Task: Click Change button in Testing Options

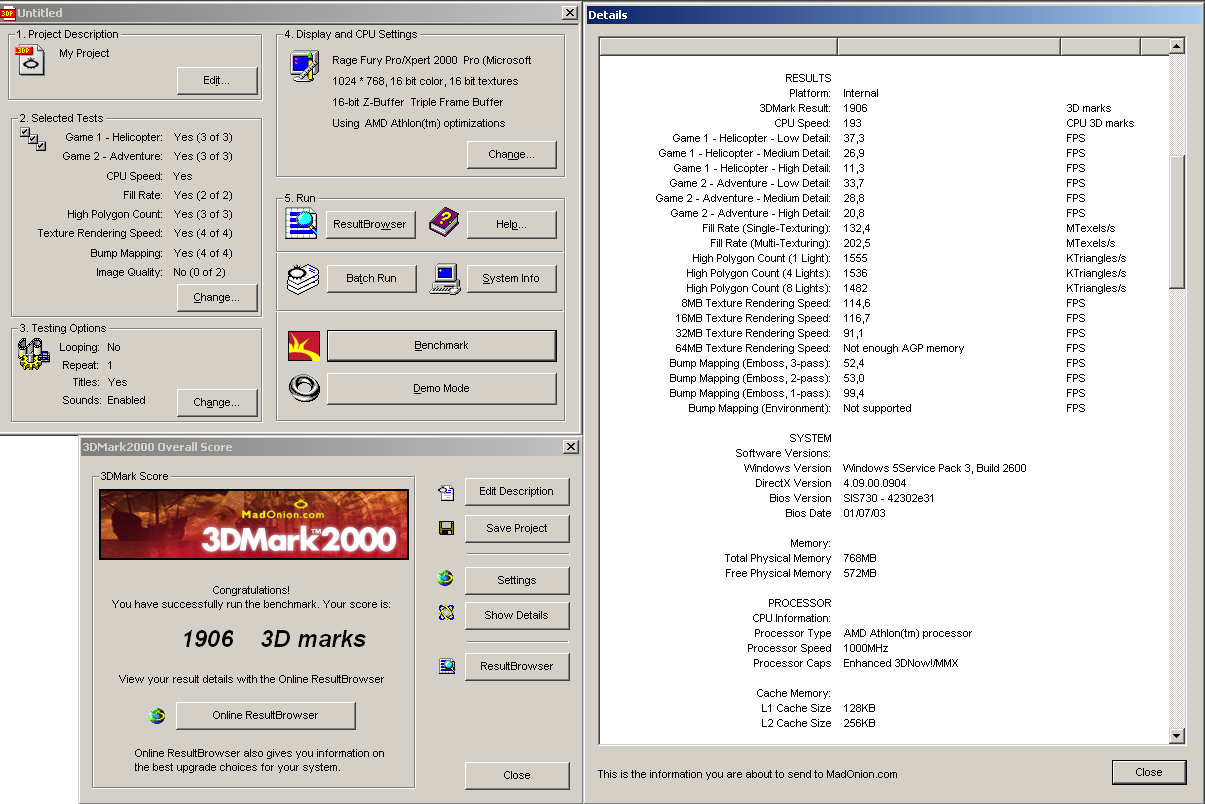Action: [x=217, y=402]
